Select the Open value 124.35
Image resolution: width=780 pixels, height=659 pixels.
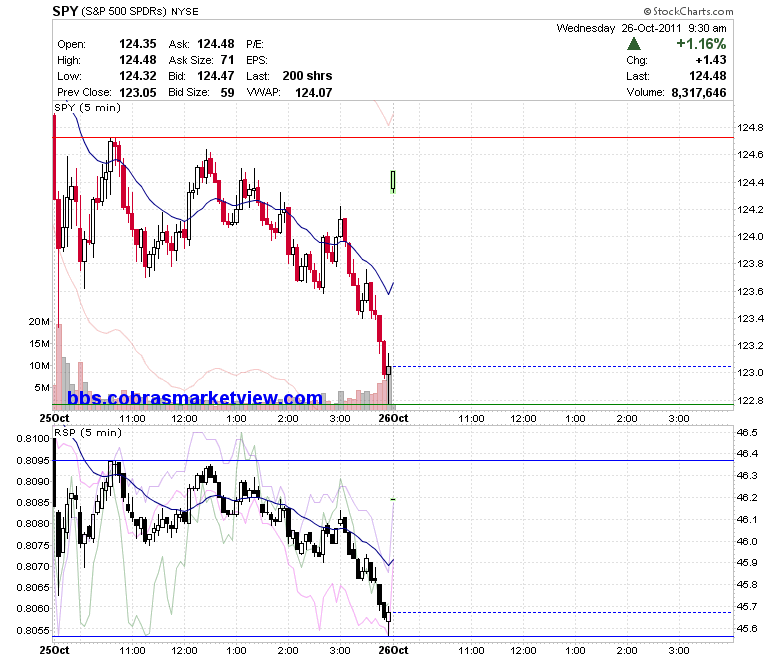(x=138, y=44)
